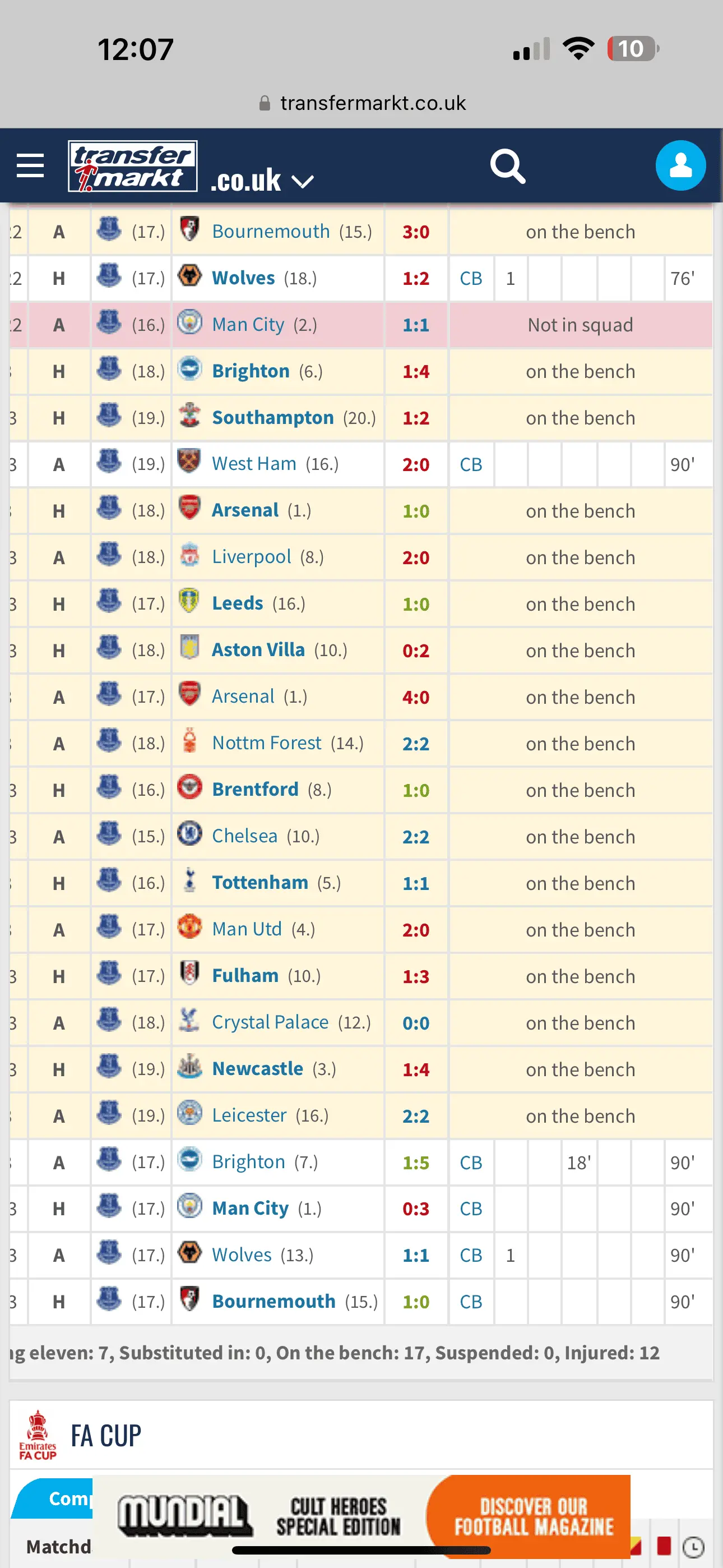Select the Compact tab under FA Cup

(x=58, y=1498)
